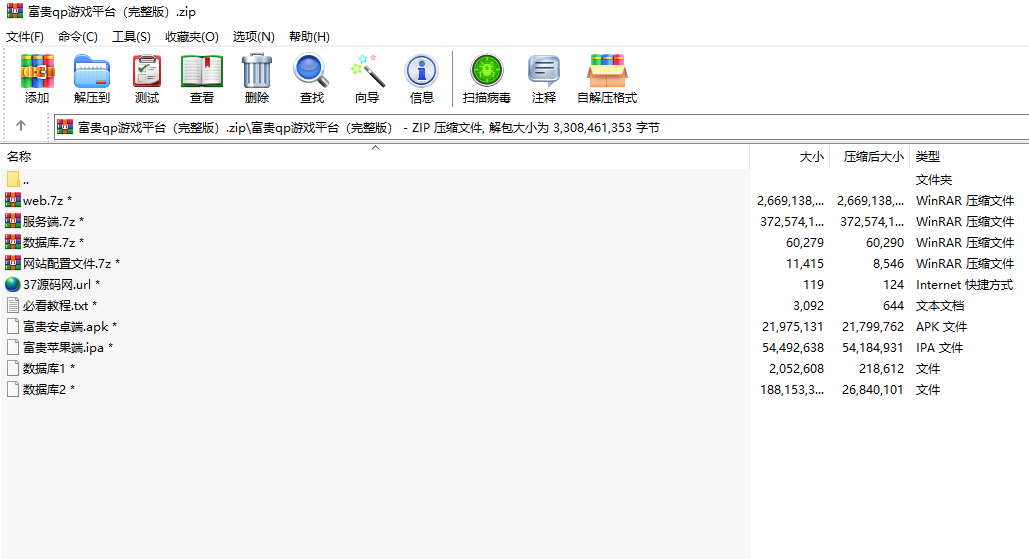Click the type cell "IPA 文件"

[939, 348]
